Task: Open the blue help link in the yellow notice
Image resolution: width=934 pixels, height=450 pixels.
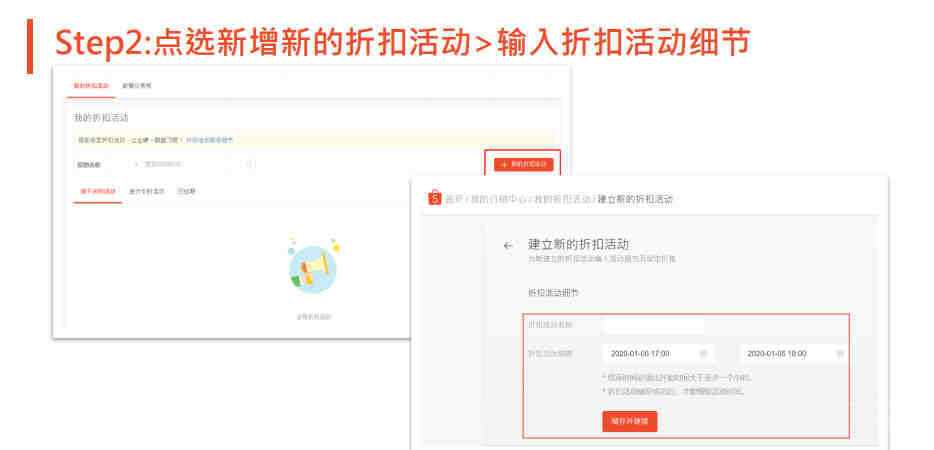Action: coord(209,141)
